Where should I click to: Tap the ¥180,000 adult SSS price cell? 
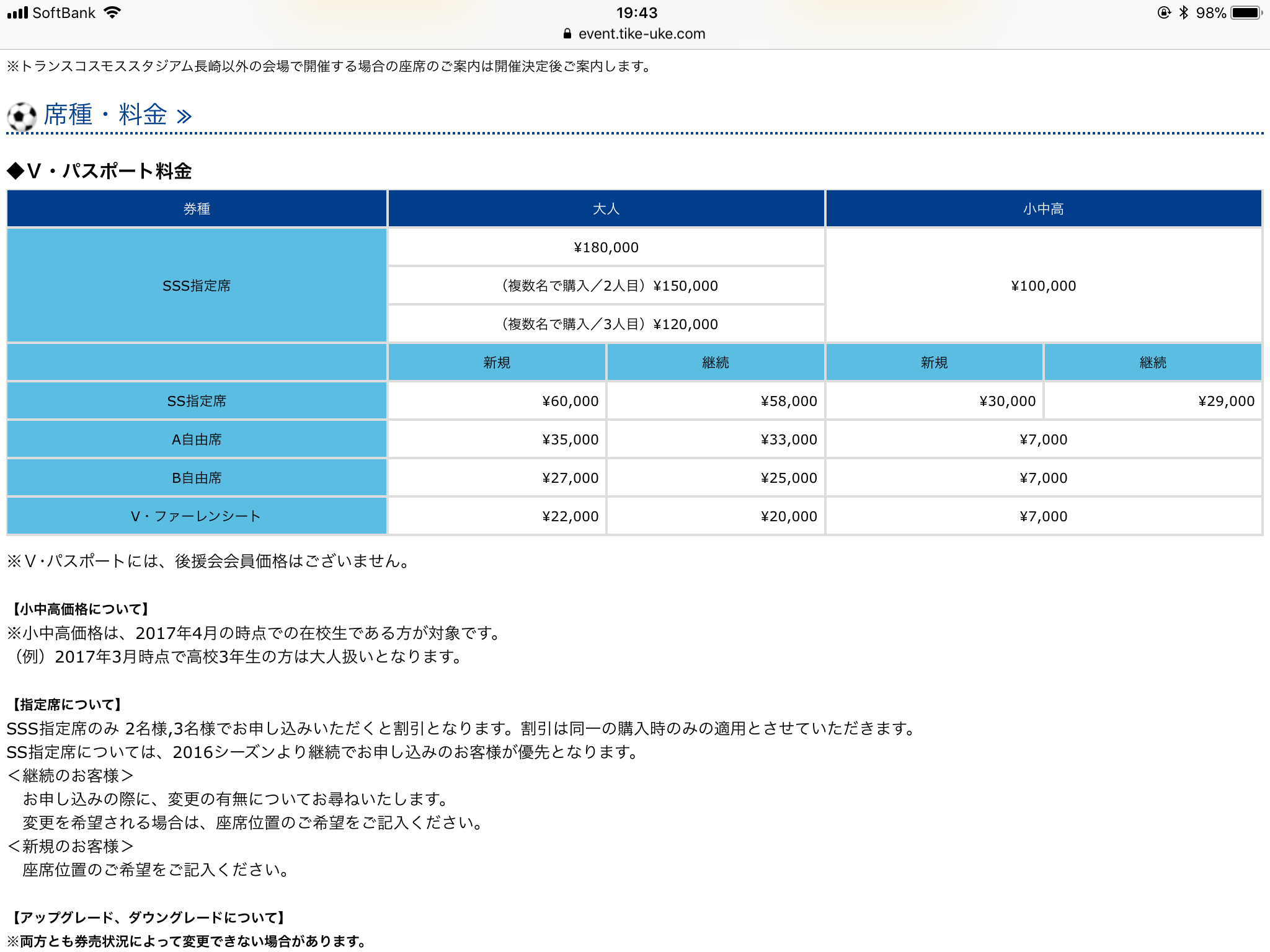tap(606, 247)
